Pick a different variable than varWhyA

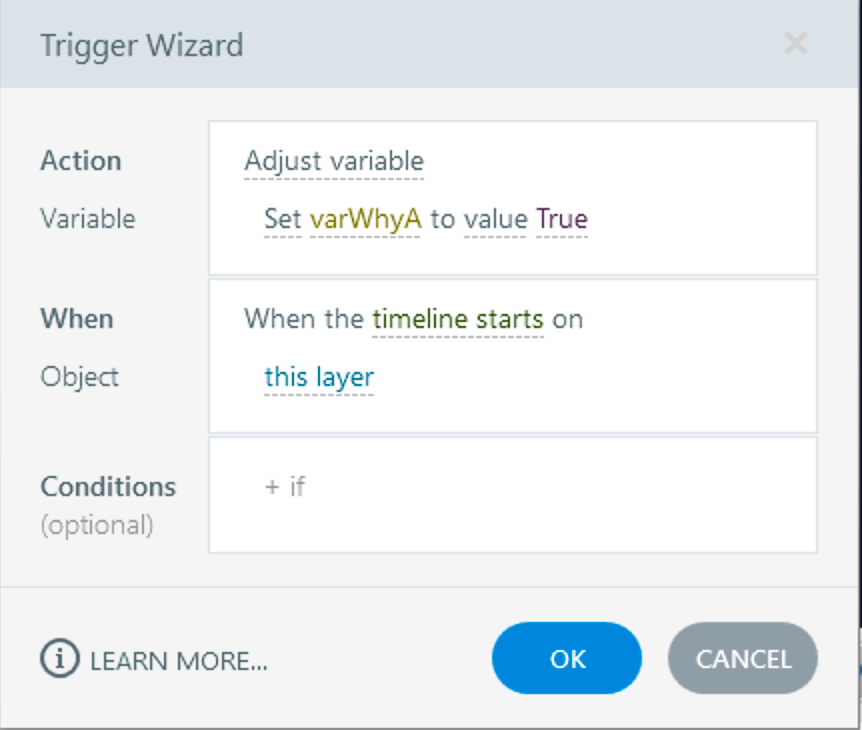[x=366, y=220]
